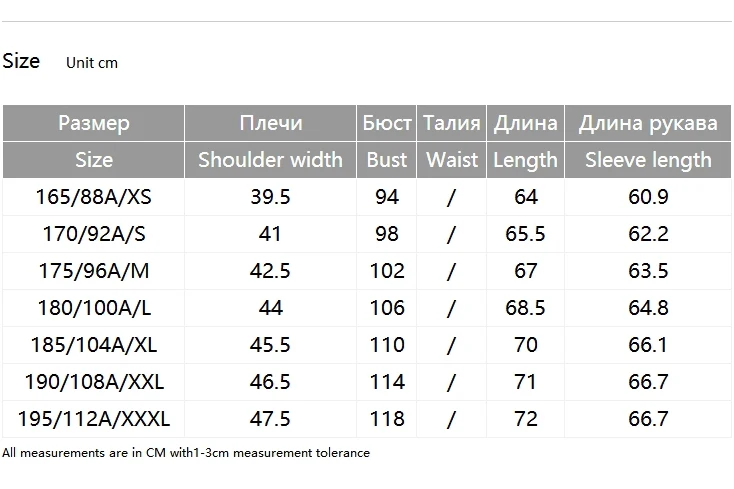Screen dimensions: 734x489
Task: Click the Длина рукава header cell
Action: [x=648, y=123]
